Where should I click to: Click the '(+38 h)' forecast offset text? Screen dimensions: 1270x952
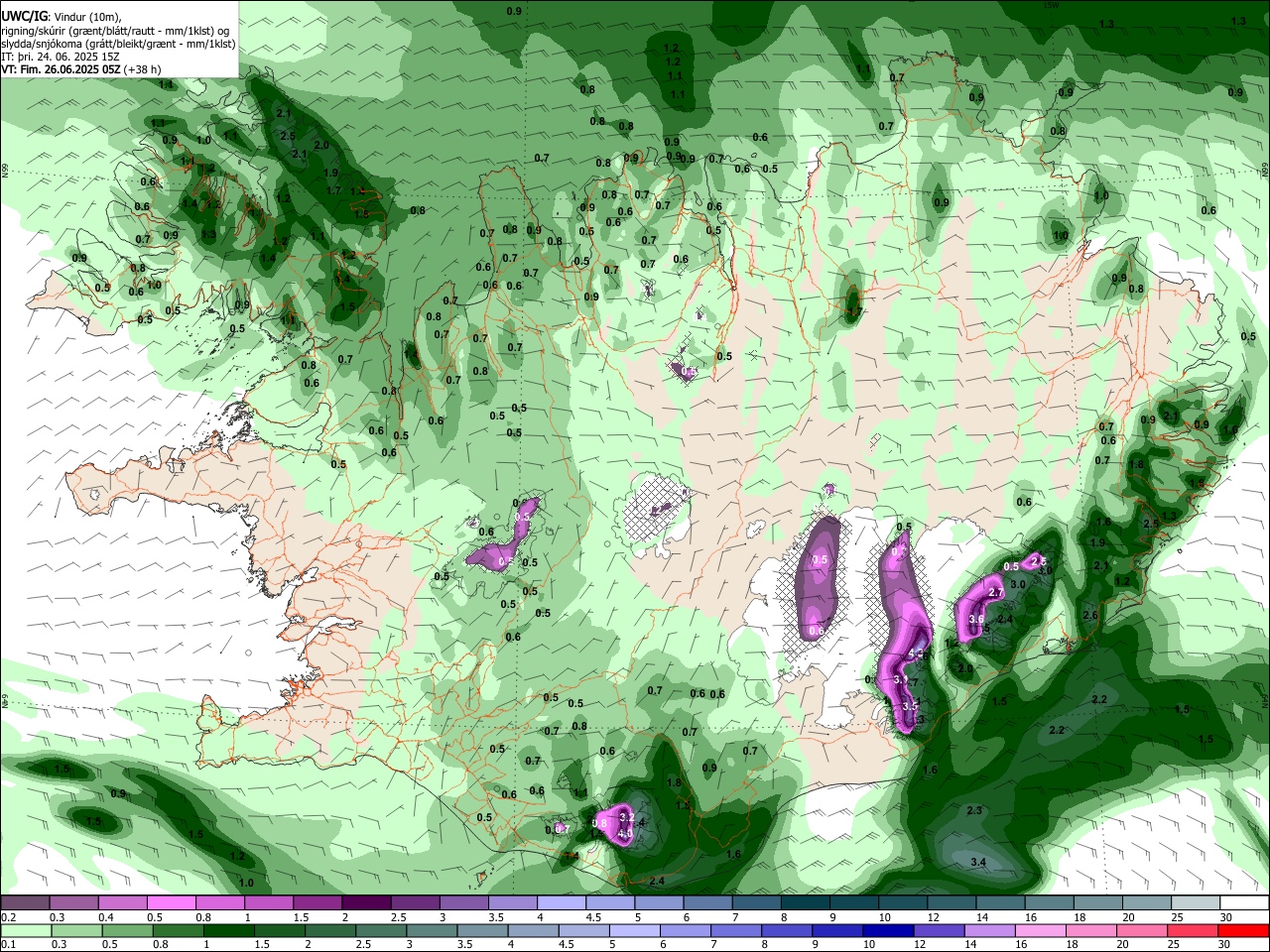143,69
